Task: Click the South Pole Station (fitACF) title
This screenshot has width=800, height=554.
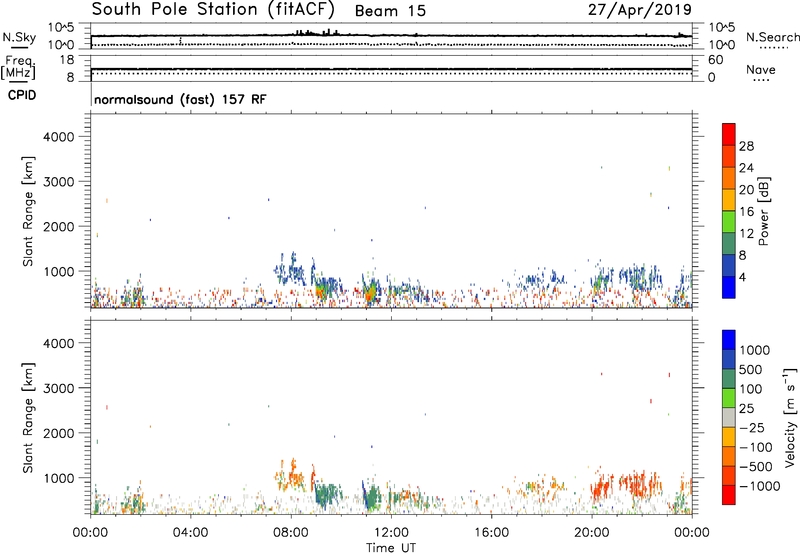Action: [213, 9]
